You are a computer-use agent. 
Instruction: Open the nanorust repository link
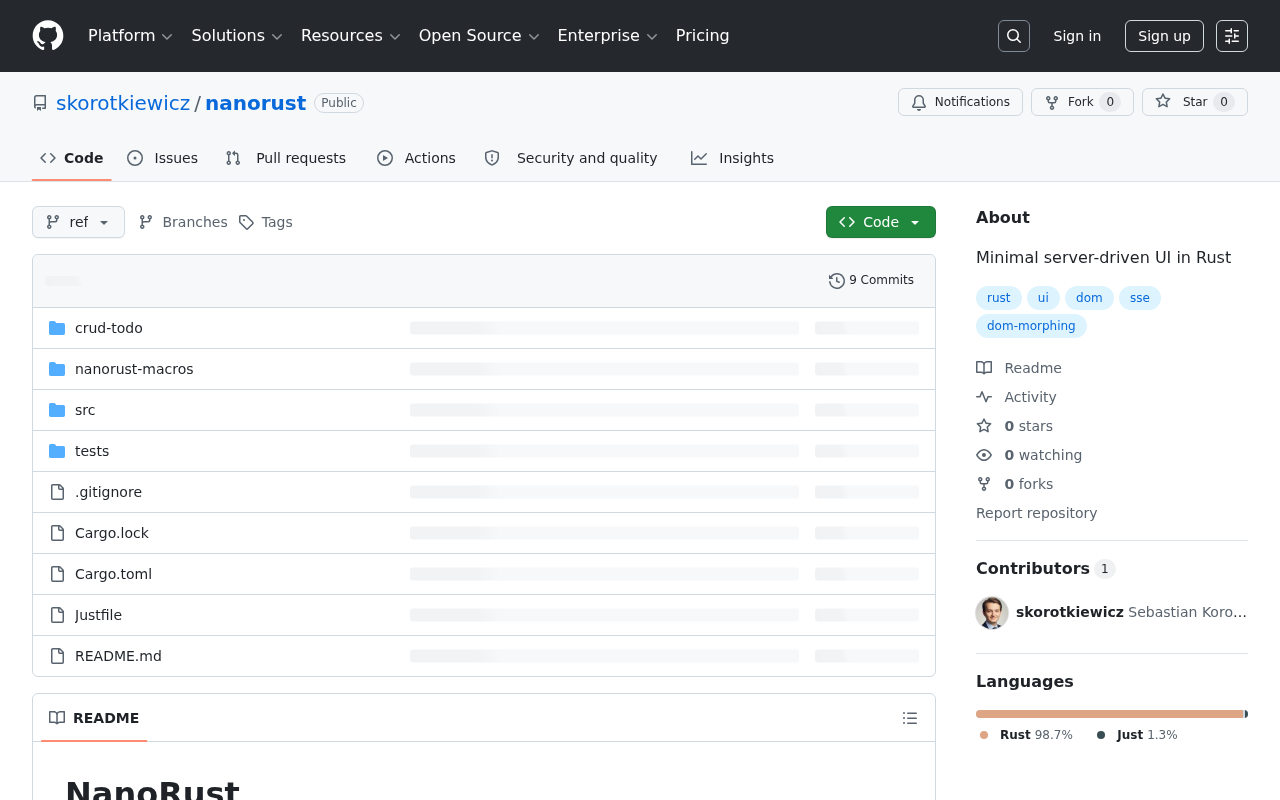[256, 103]
